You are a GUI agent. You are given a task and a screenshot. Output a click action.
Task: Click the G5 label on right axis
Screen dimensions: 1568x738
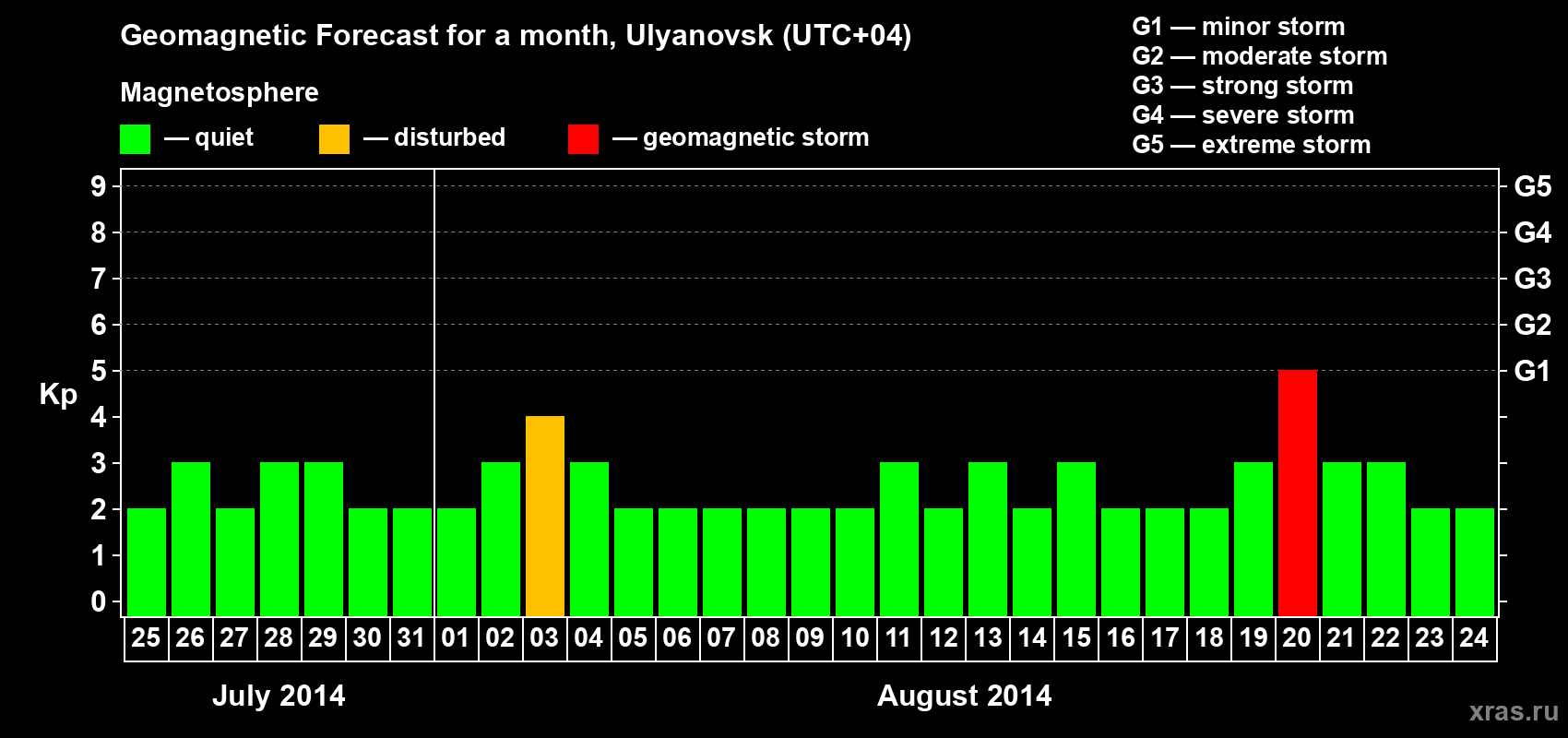1532,186
